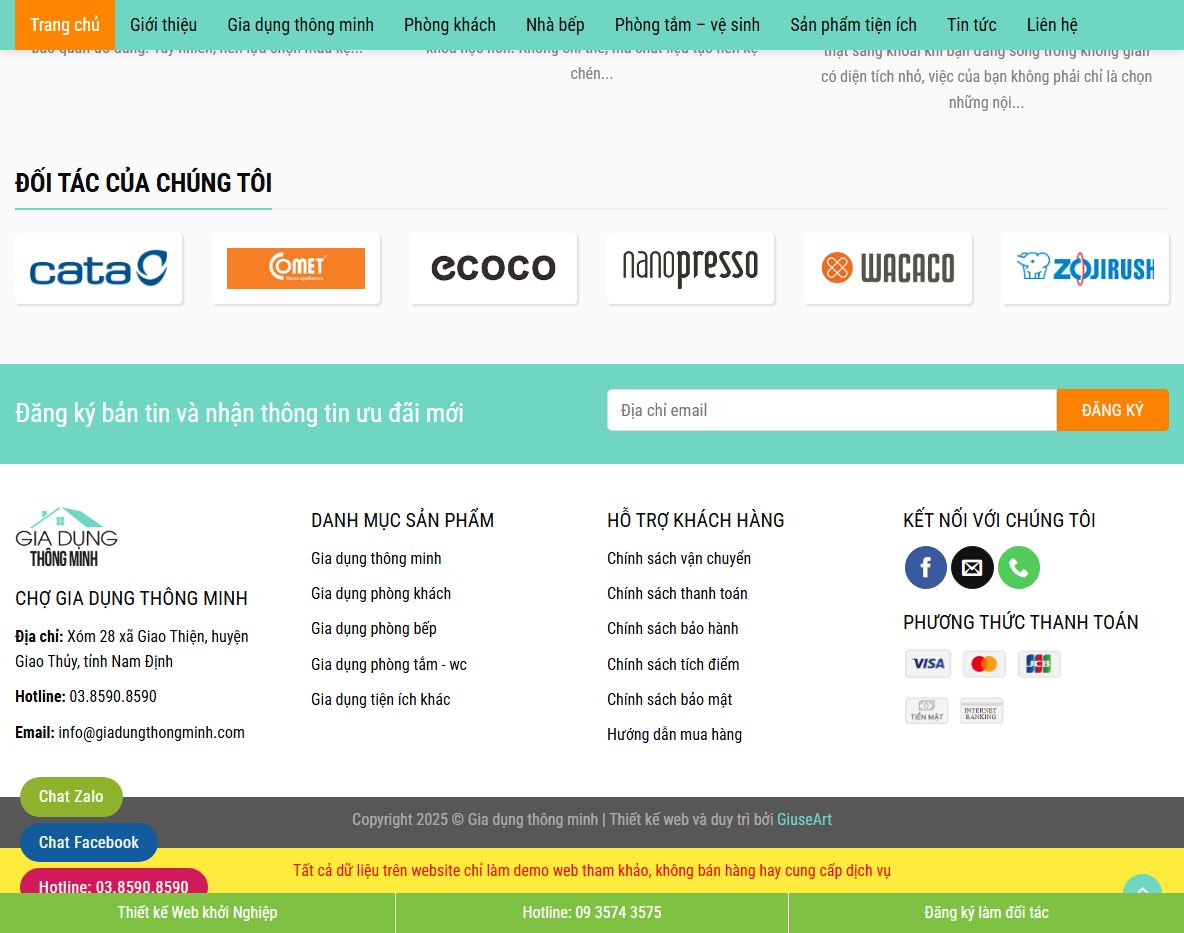Click the pink Hotline 03.8590.8590 floating button
Viewport: 1184px width, 933px height.
coord(113,882)
